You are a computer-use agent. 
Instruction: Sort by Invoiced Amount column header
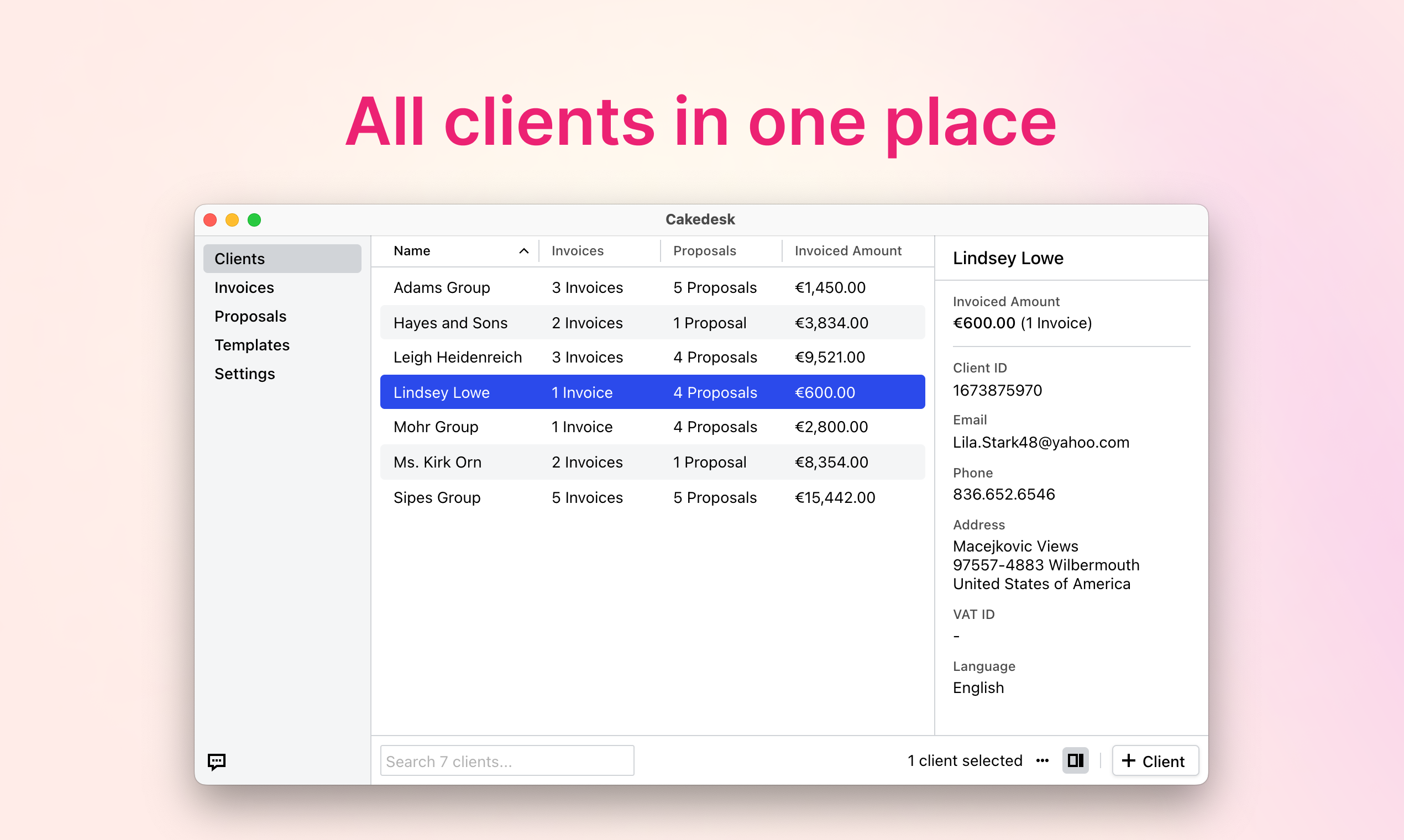[847, 251]
